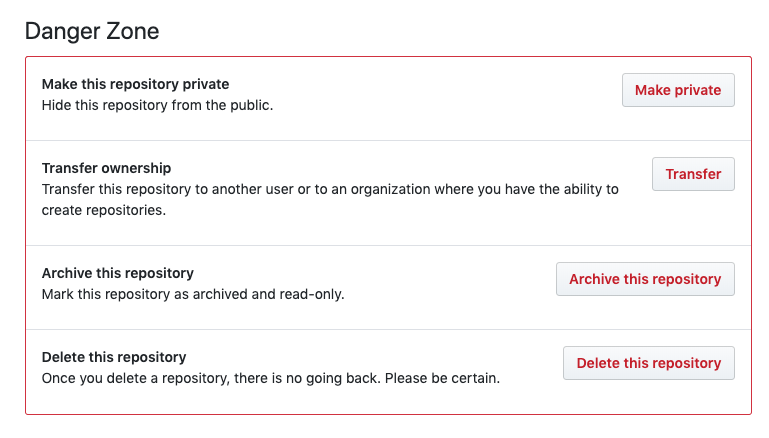Viewport: 769px width, 438px height.
Task: Click the bold "Archive this repository" title
Action: [117, 273]
